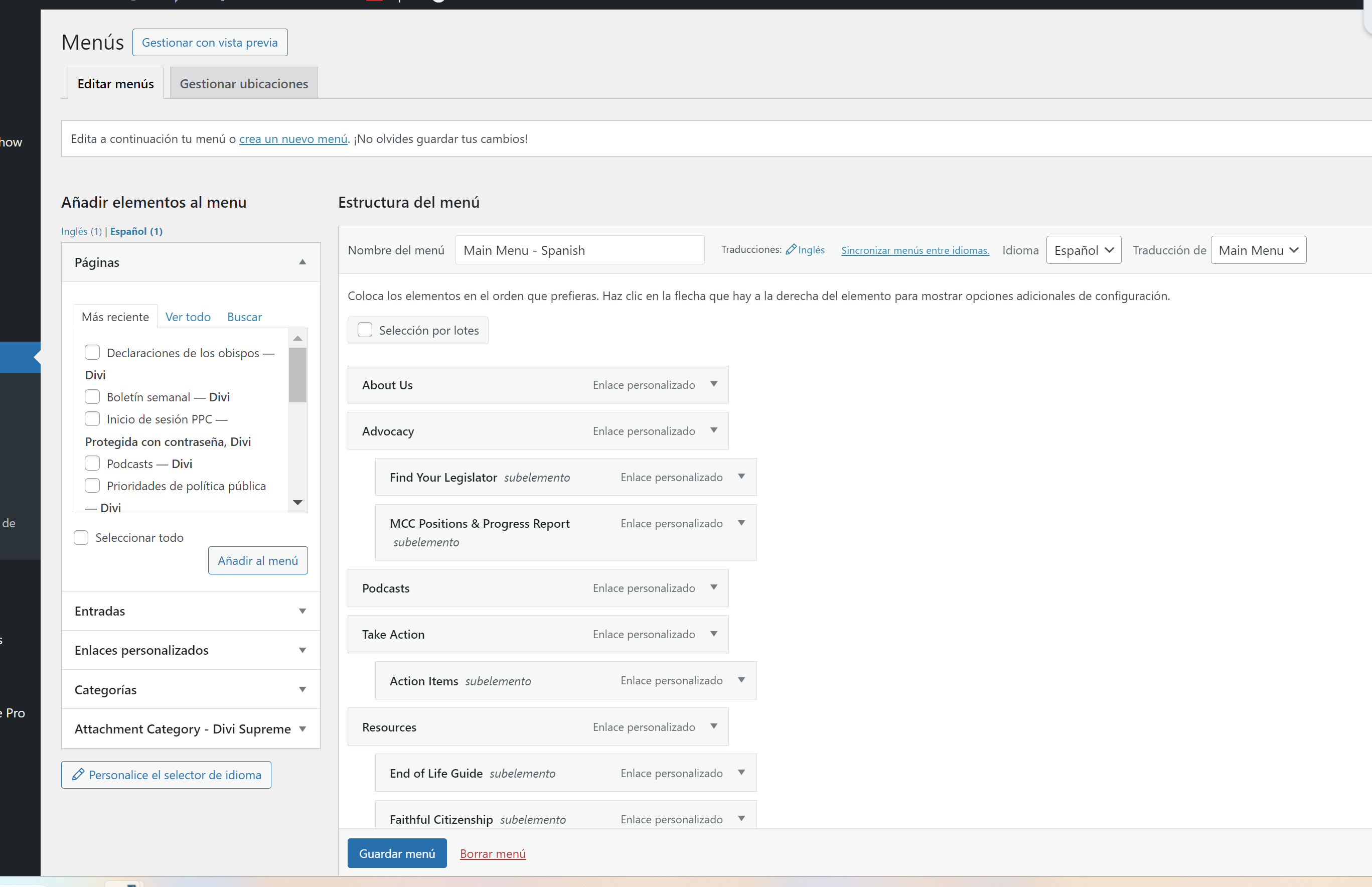1372x887 pixels.
Task: Click pencil icon next to Inglés translation
Action: pyautogui.click(x=791, y=249)
